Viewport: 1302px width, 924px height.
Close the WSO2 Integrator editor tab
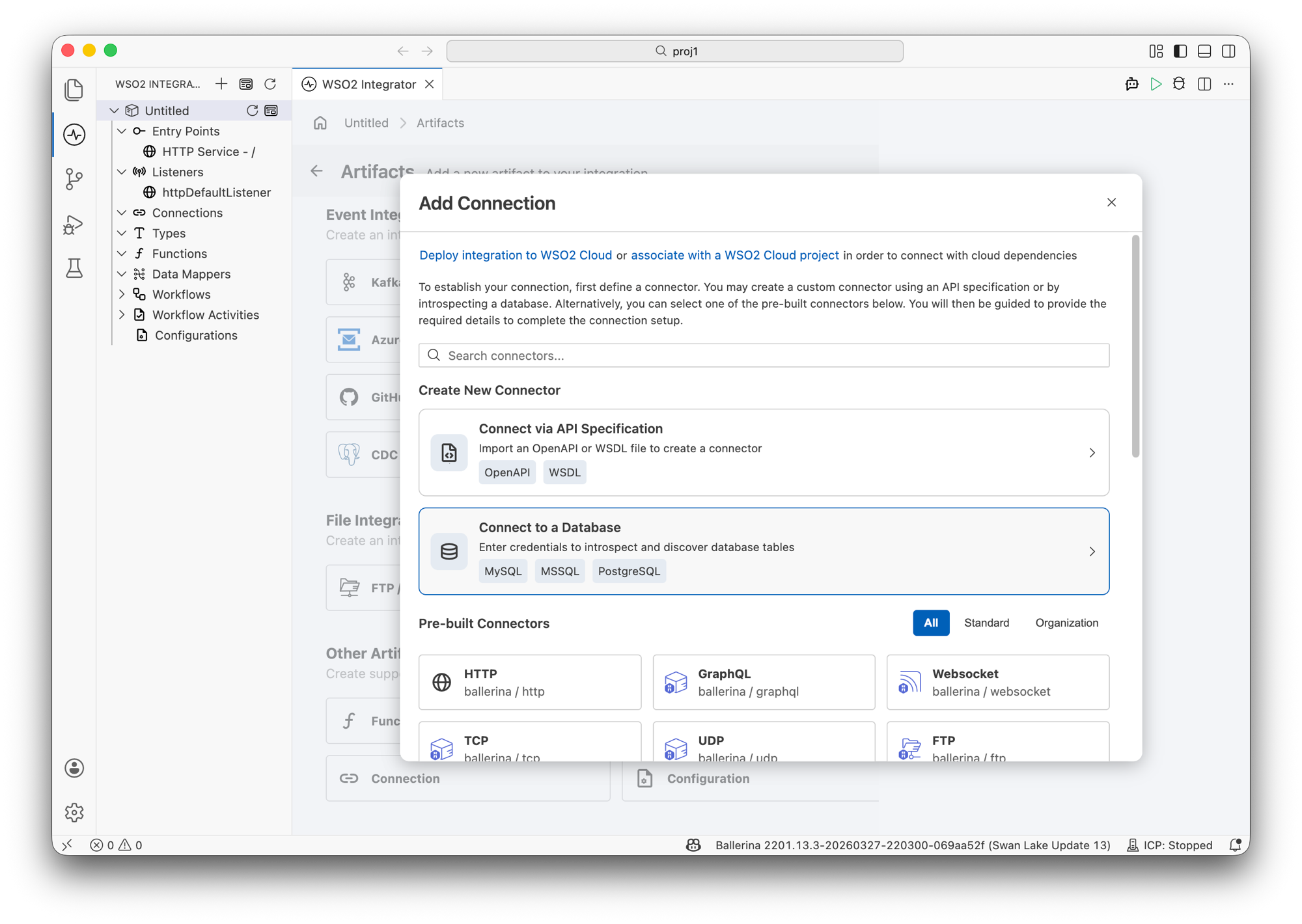430,84
